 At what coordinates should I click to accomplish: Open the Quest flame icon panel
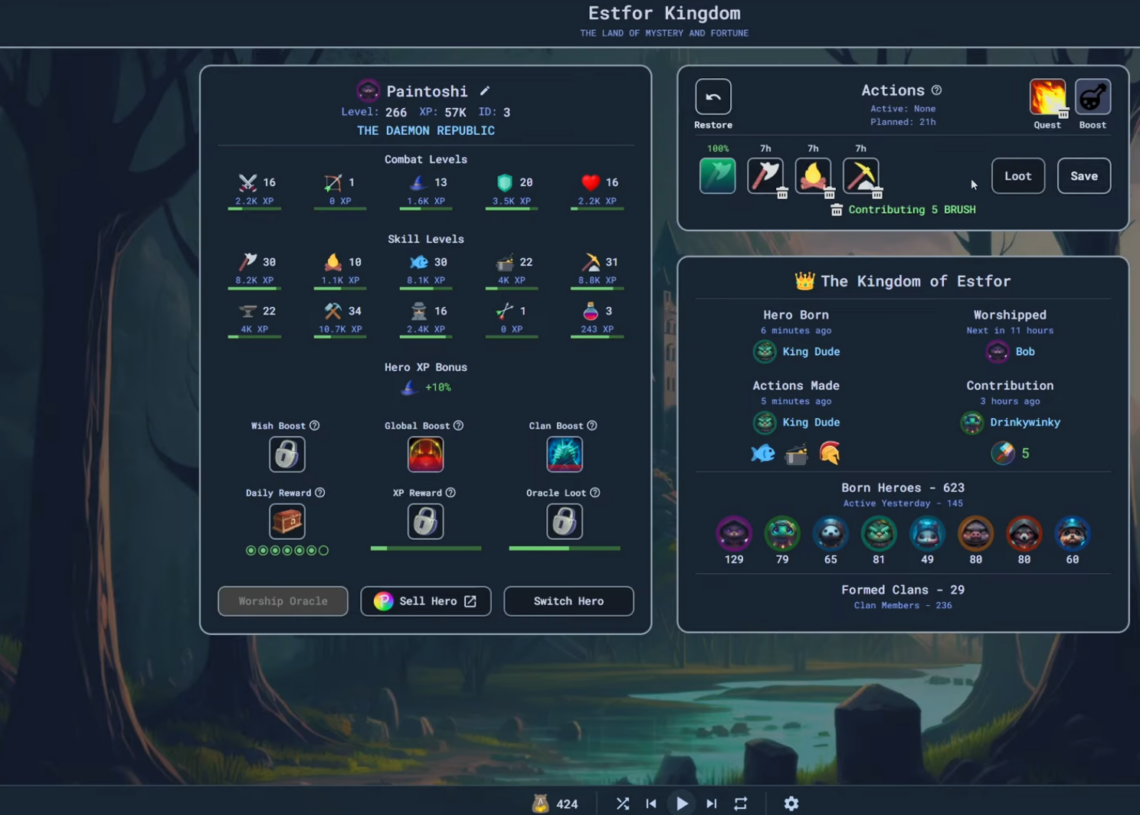coord(1047,97)
